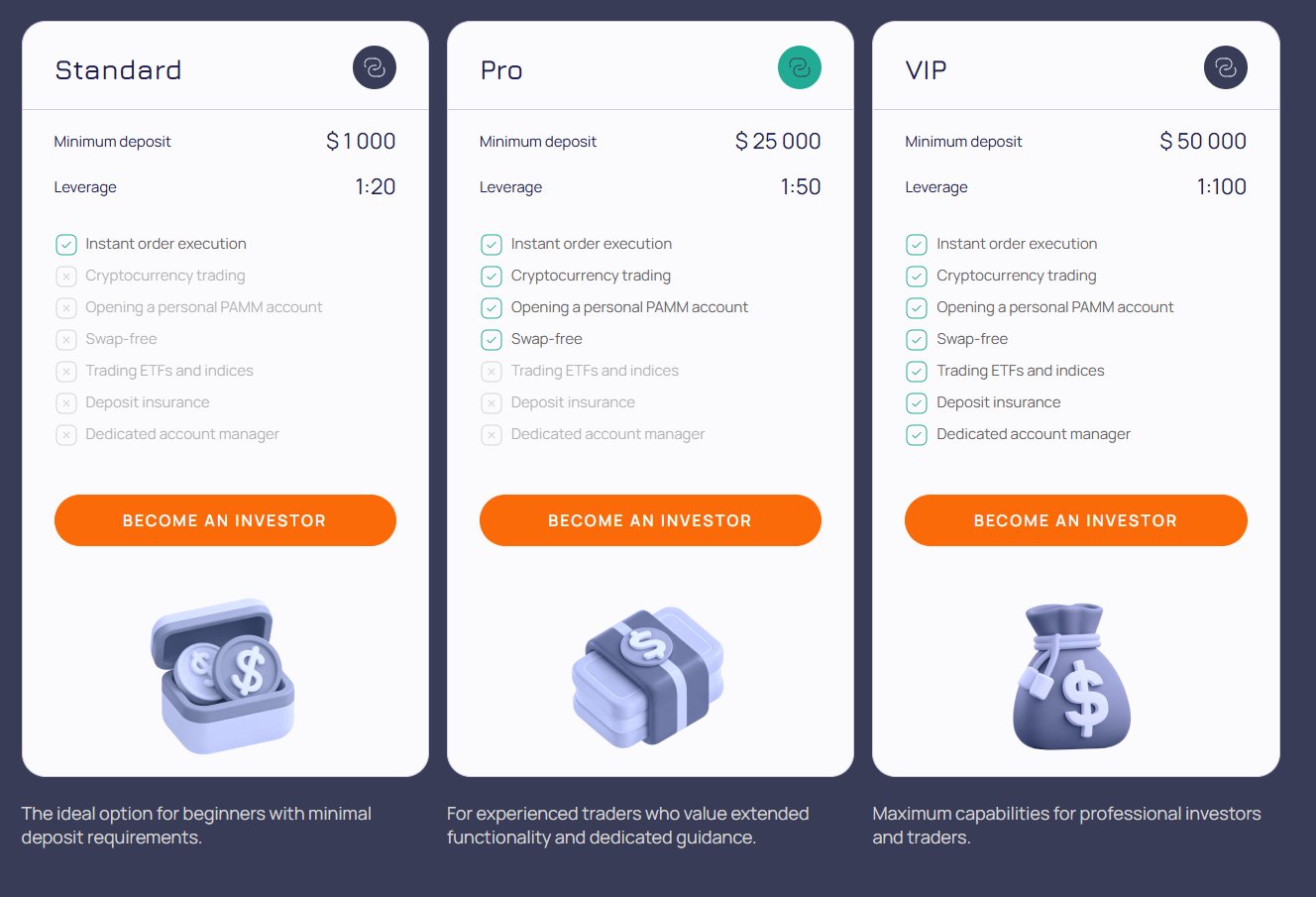Image resolution: width=1316 pixels, height=897 pixels.
Task: Select the Standard plan title
Action: click(x=118, y=70)
